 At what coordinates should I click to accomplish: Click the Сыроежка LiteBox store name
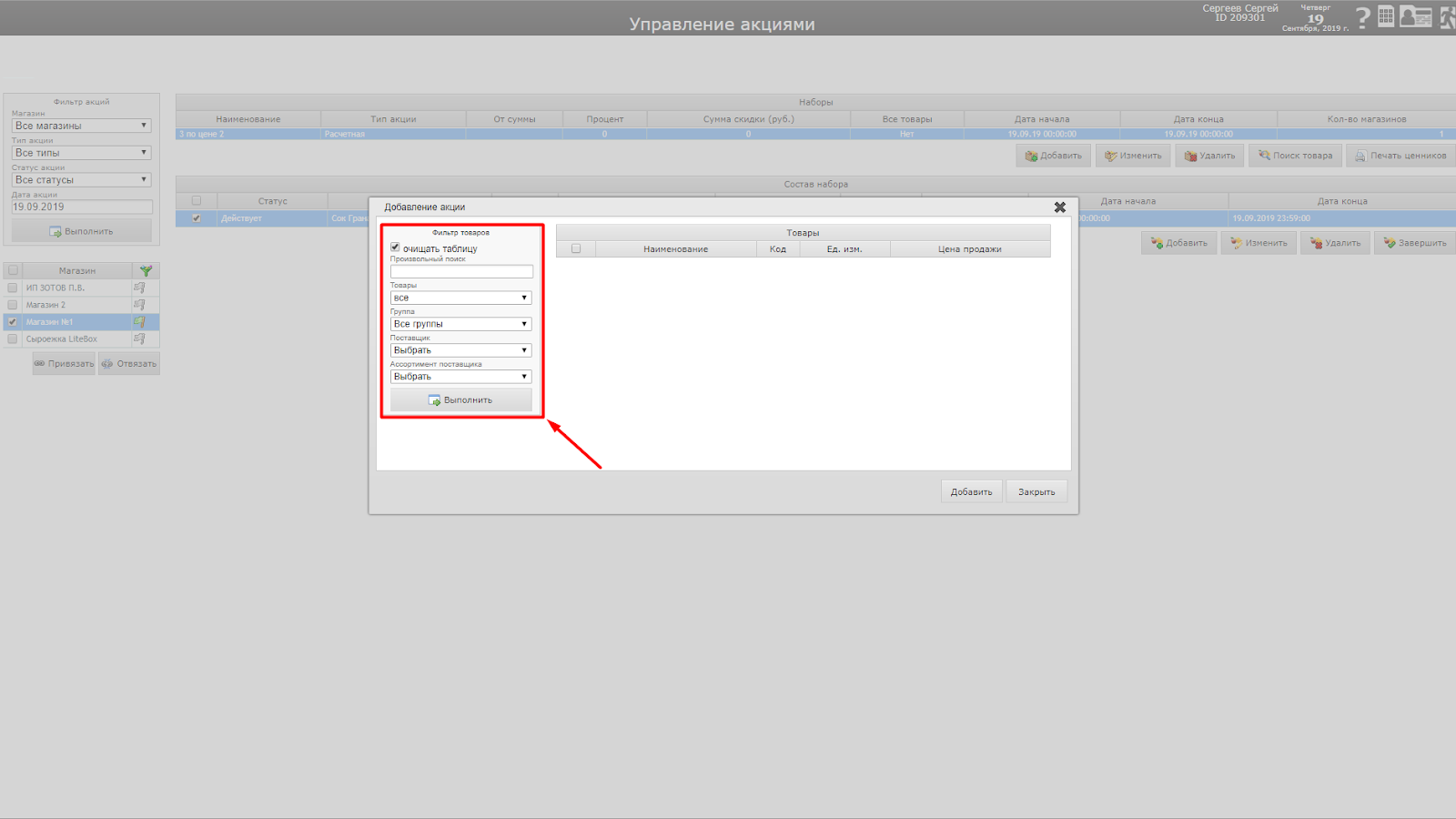62,339
